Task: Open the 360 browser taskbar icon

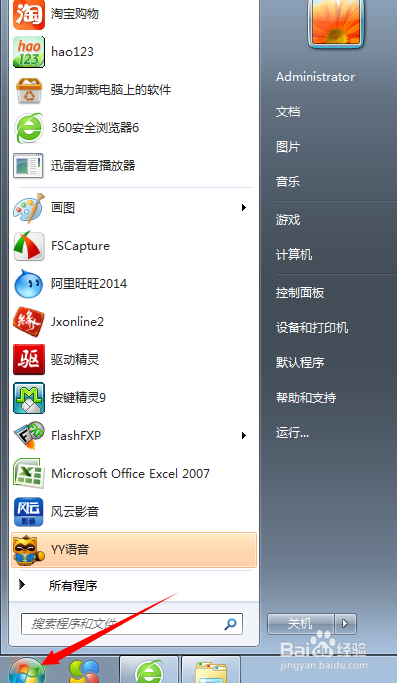Action: click(149, 671)
